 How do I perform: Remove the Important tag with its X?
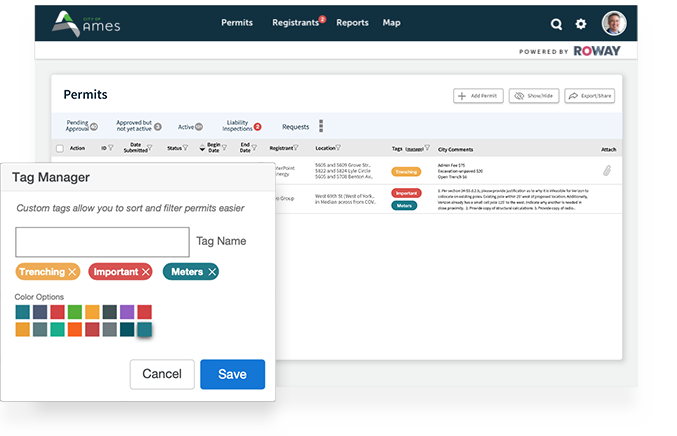[x=145, y=272]
